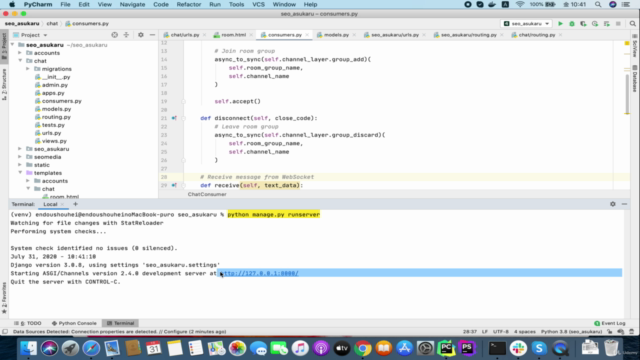640x360 pixels.
Task: Click the LF line separator in status bar
Action: pyautogui.click(x=485, y=332)
